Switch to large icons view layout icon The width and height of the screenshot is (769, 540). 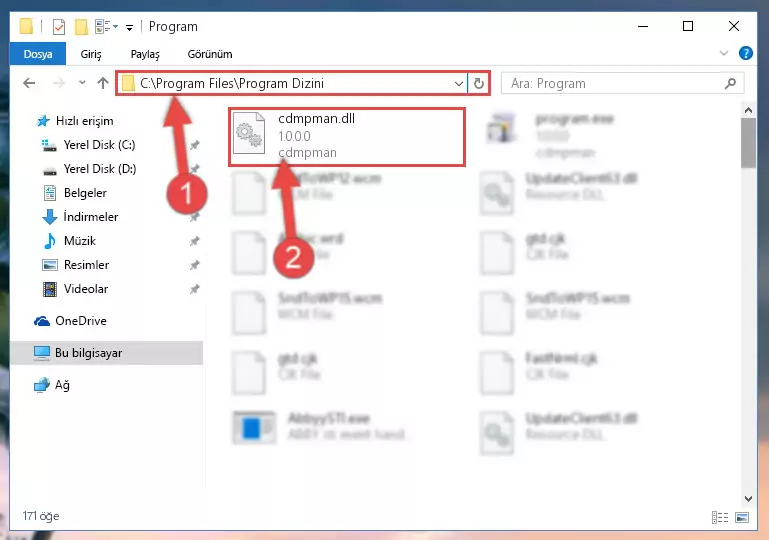point(742,517)
